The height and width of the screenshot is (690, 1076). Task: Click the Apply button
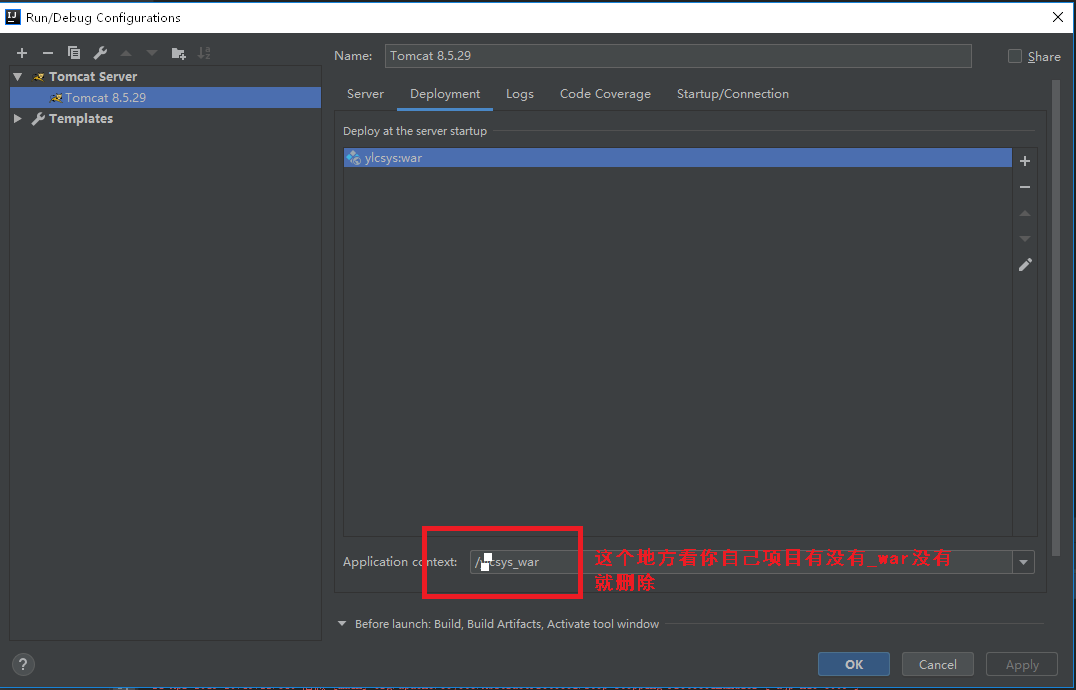(1022, 664)
